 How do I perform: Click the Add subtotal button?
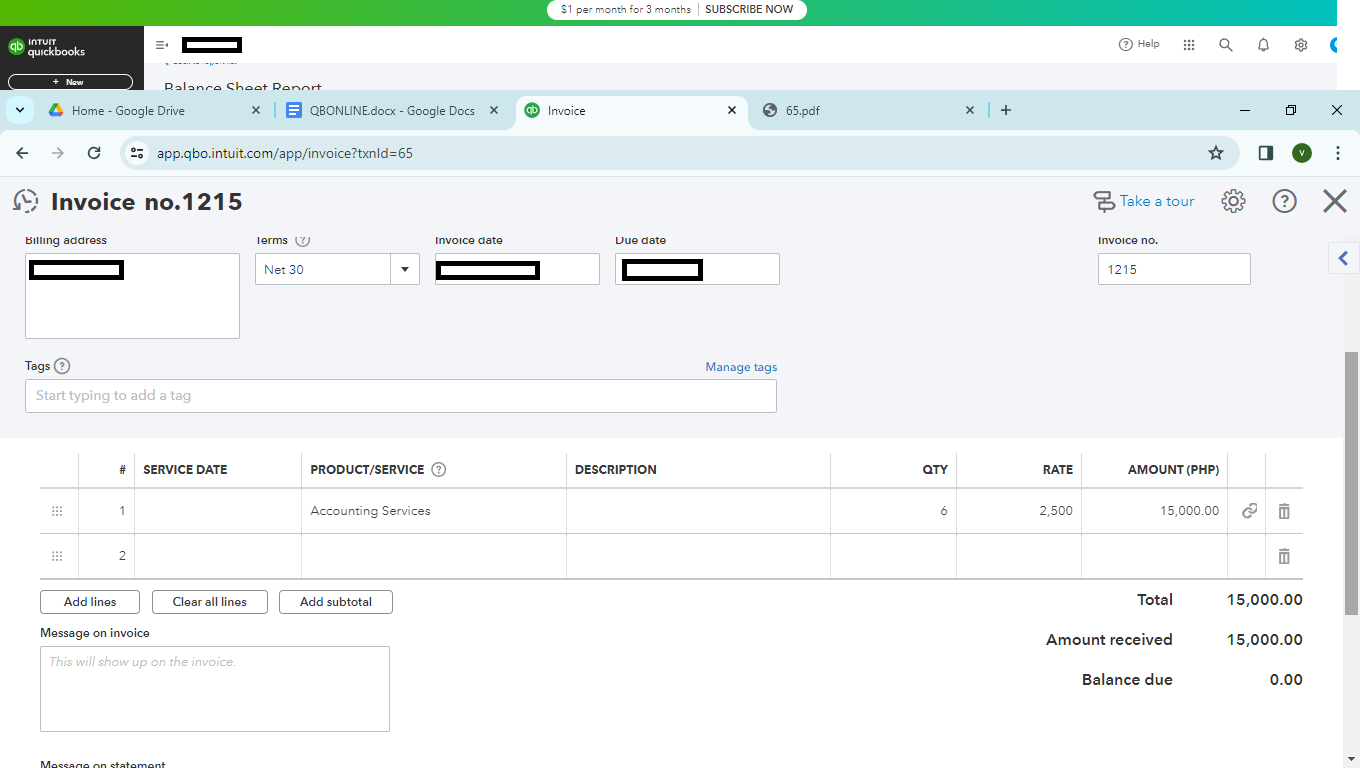pyautogui.click(x=336, y=602)
